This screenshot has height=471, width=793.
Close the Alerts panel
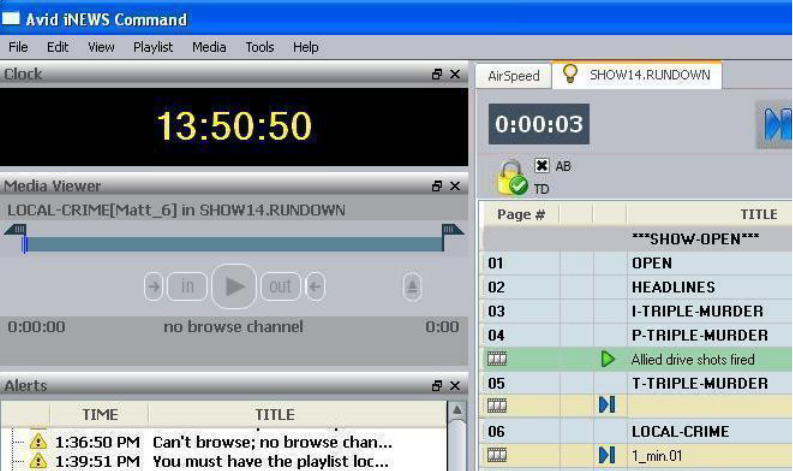click(x=455, y=386)
